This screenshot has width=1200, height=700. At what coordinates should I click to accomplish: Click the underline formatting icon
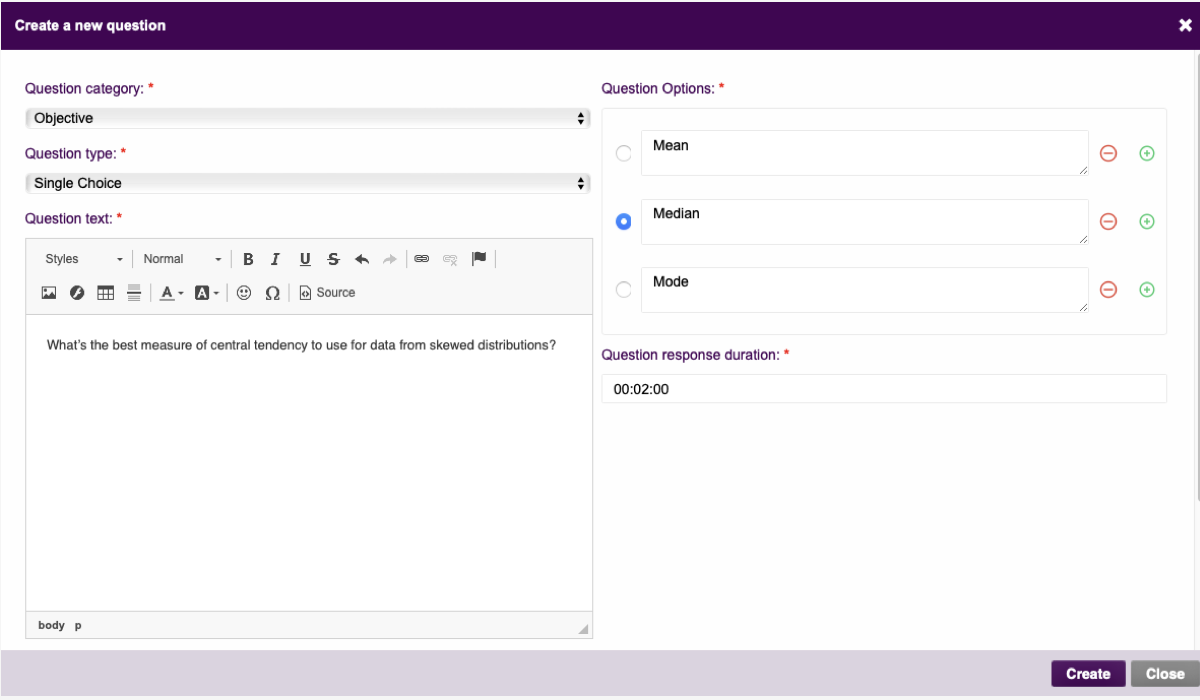pyautogui.click(x=305, y=259)
